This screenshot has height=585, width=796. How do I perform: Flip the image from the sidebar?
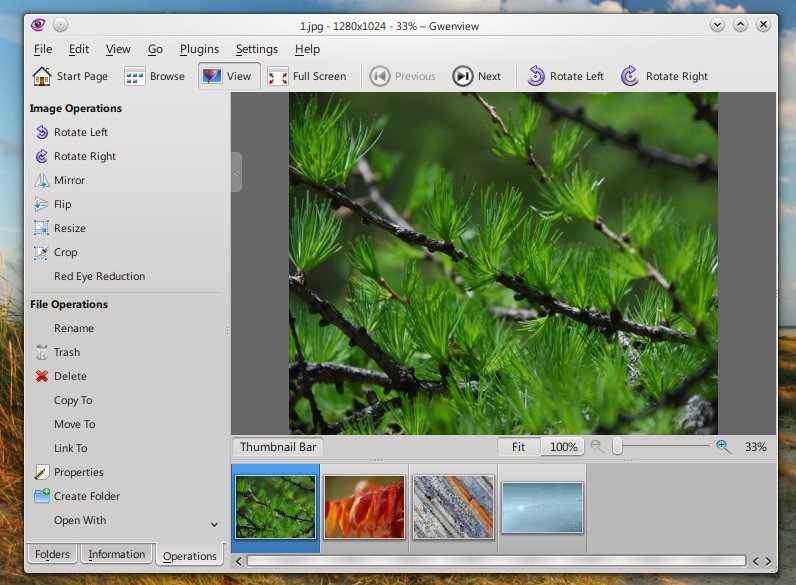[x=53, y=204]
